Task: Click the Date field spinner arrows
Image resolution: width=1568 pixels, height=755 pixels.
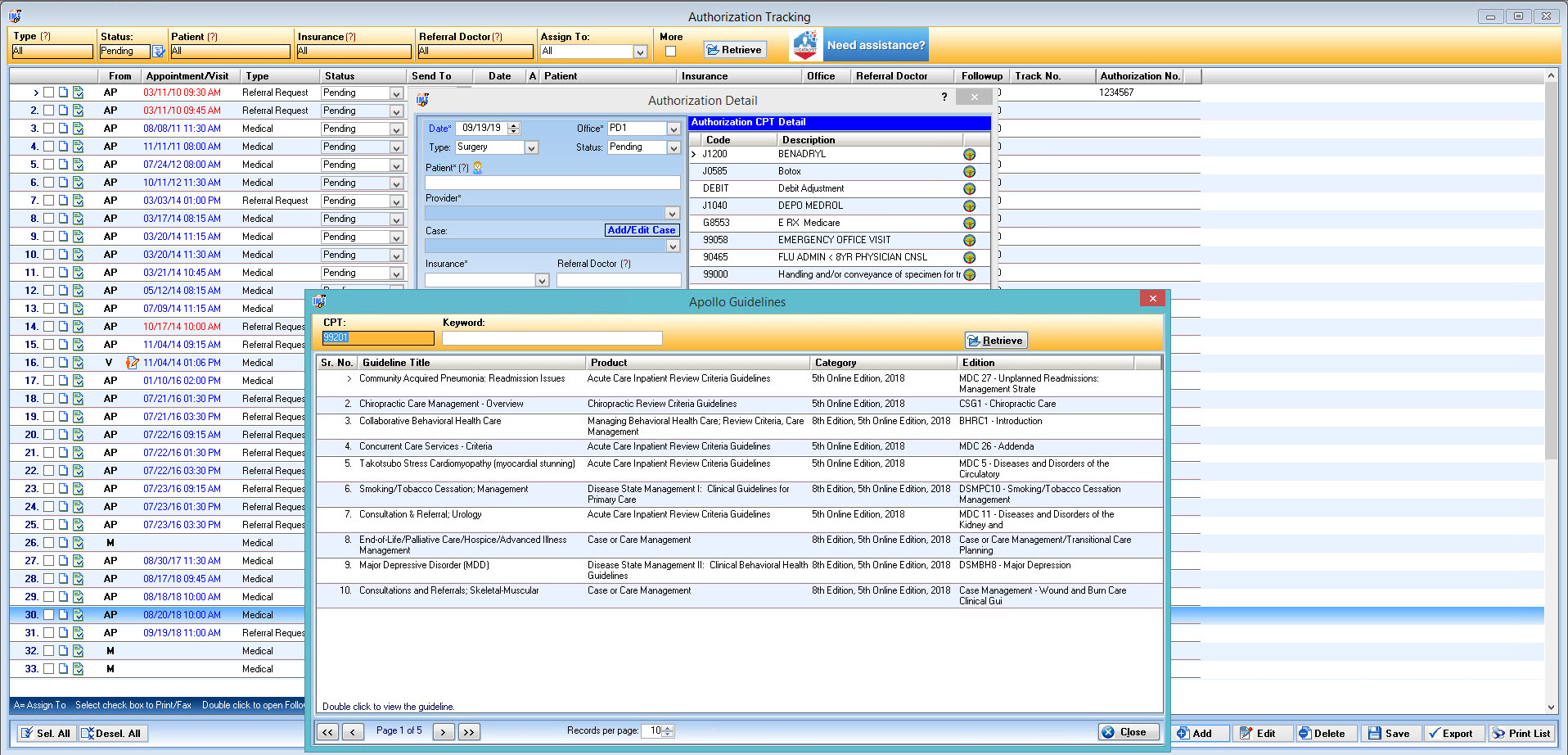Action: pos(513,129)
